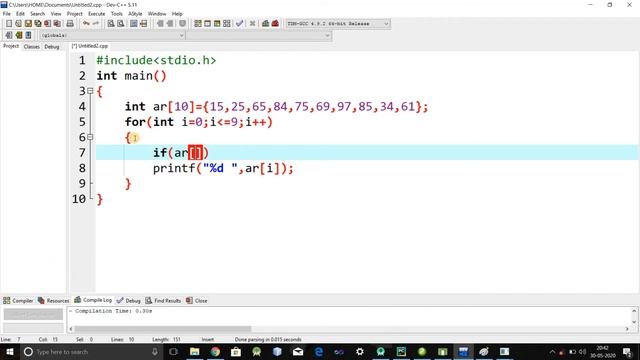
Task: Click the Close file toolbar icon
Action: click(x=48, y=24)
